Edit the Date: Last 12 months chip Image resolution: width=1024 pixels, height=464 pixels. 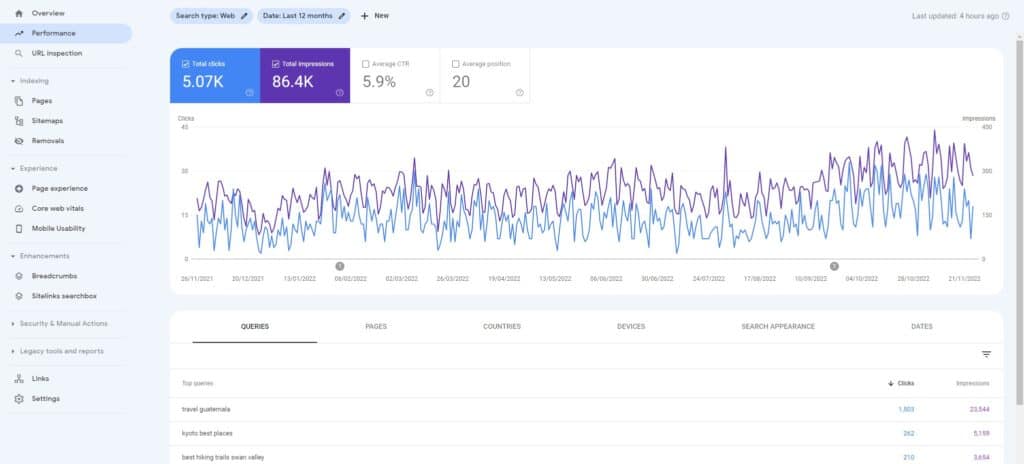pyautogui.click(x=304, y=16)
